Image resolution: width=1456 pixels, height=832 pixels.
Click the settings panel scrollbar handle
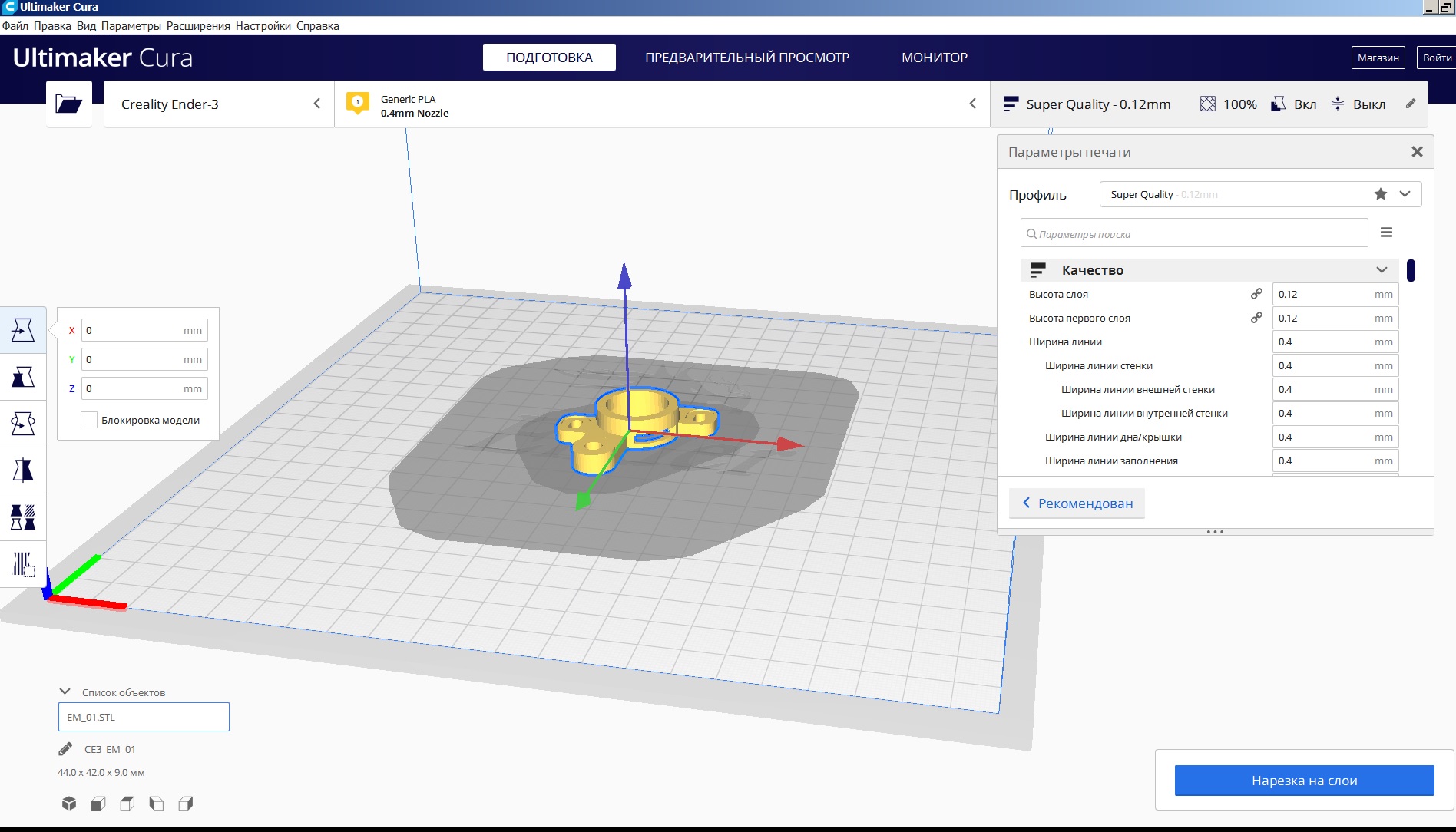coord(1411,270)
